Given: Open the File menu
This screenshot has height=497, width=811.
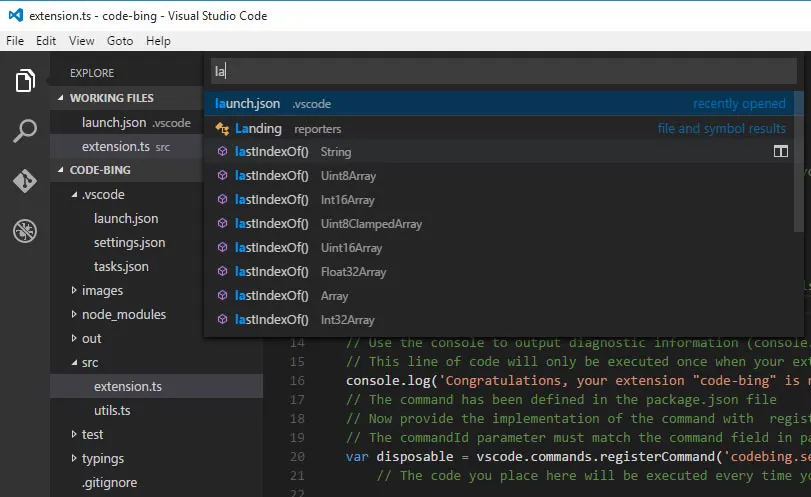Looking at the screenshot, I should point(15,41).
